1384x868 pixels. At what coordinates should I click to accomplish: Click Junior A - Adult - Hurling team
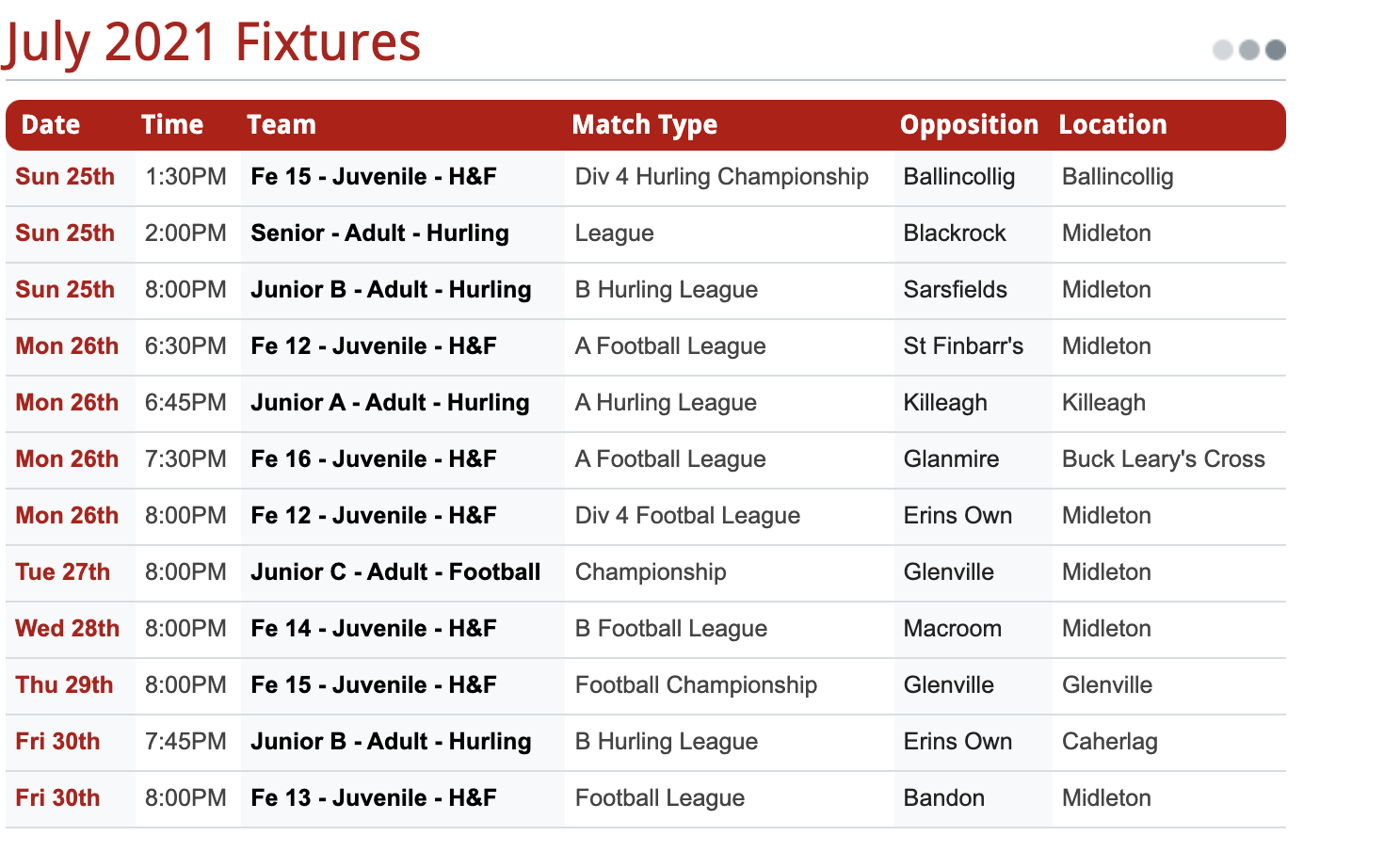pyautogui.click(x=390, y=403)
